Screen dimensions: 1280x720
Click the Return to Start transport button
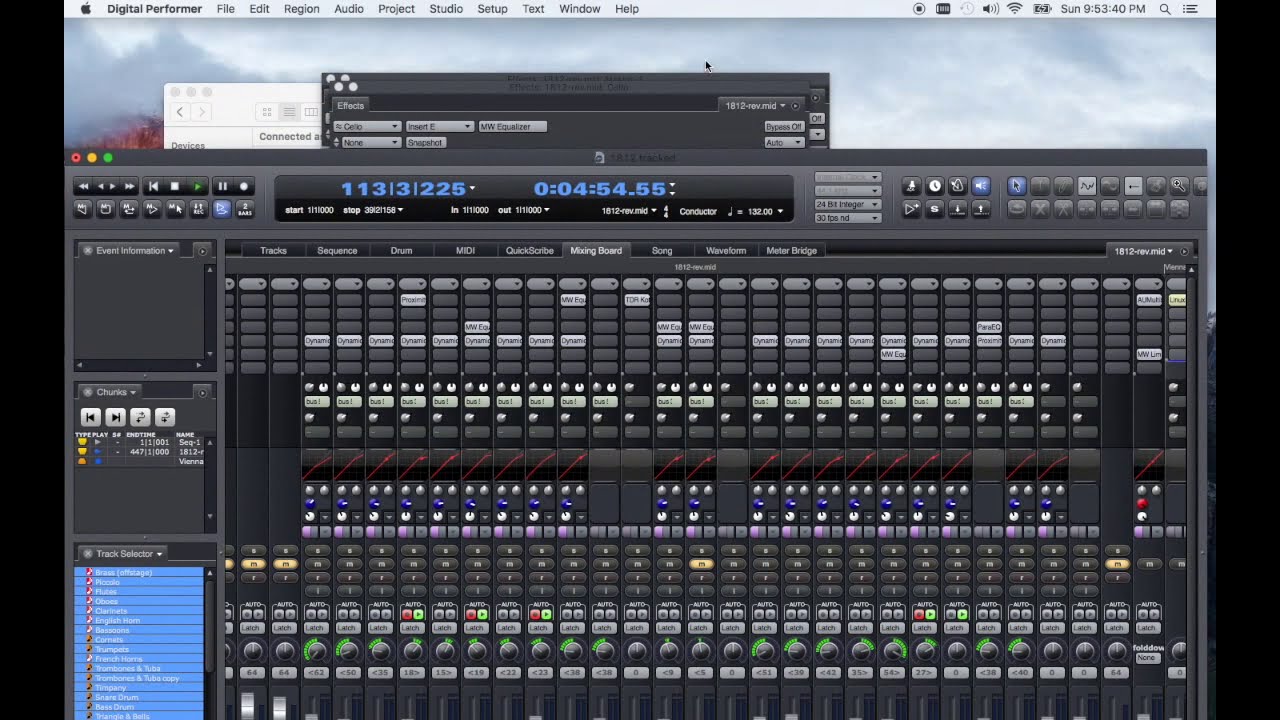[x=152, y=186]
